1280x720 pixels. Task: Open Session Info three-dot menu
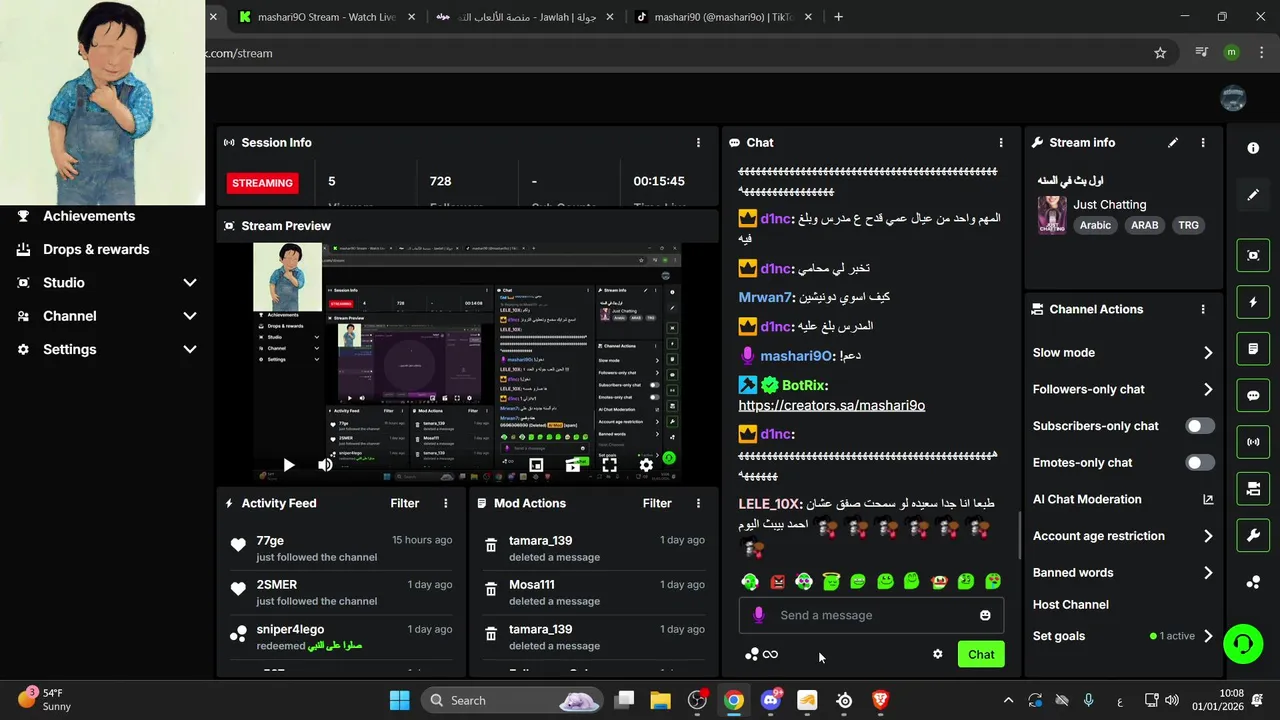click(698, 143)
